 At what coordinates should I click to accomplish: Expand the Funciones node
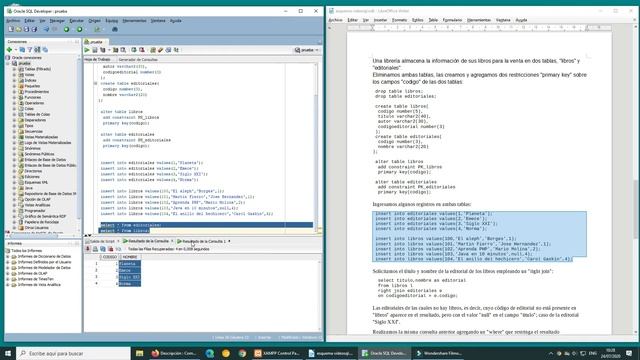tap(14, 98)
